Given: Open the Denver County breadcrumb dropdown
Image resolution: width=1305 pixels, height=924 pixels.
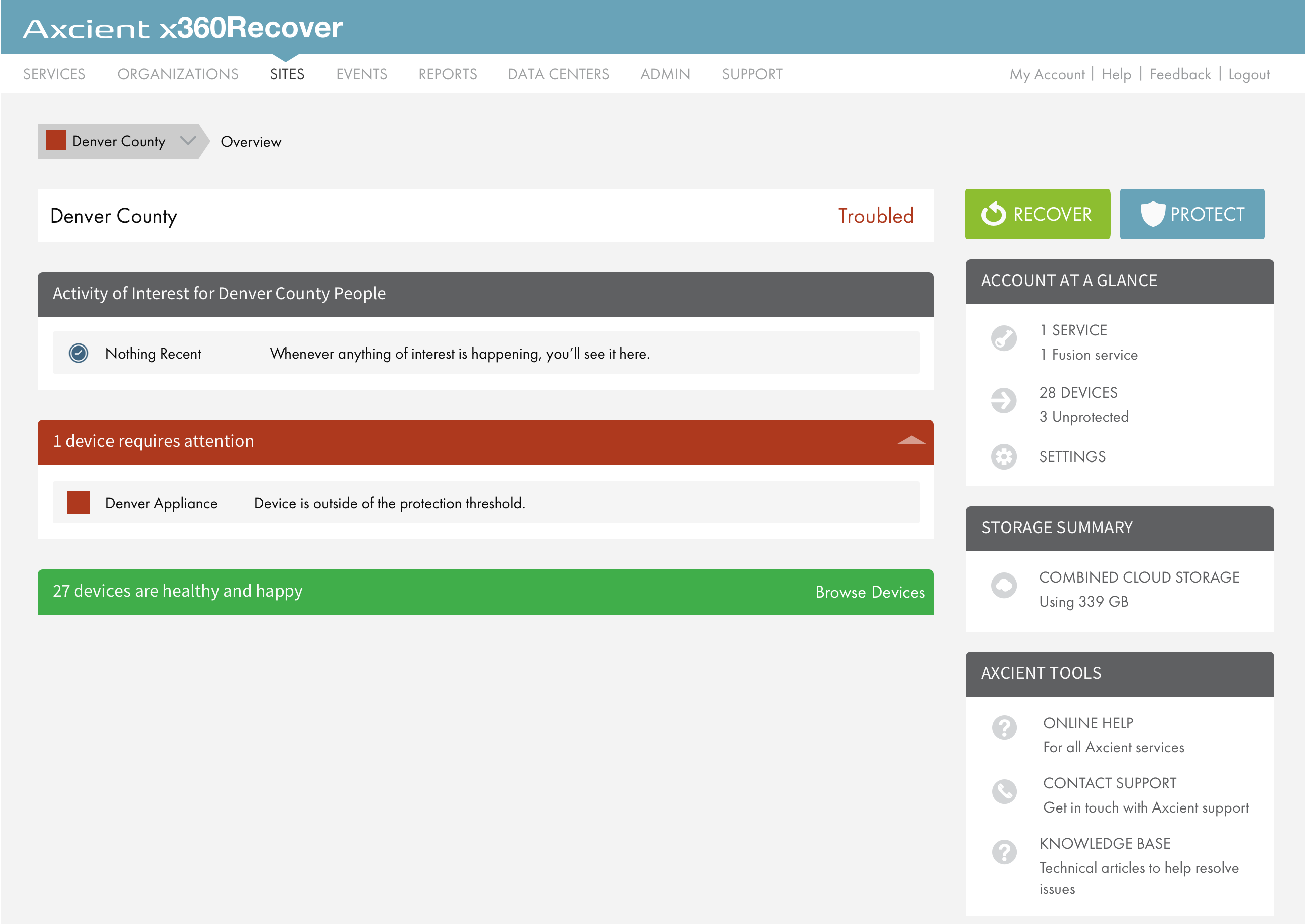Looking at the screenshot, I should point(188,141).
